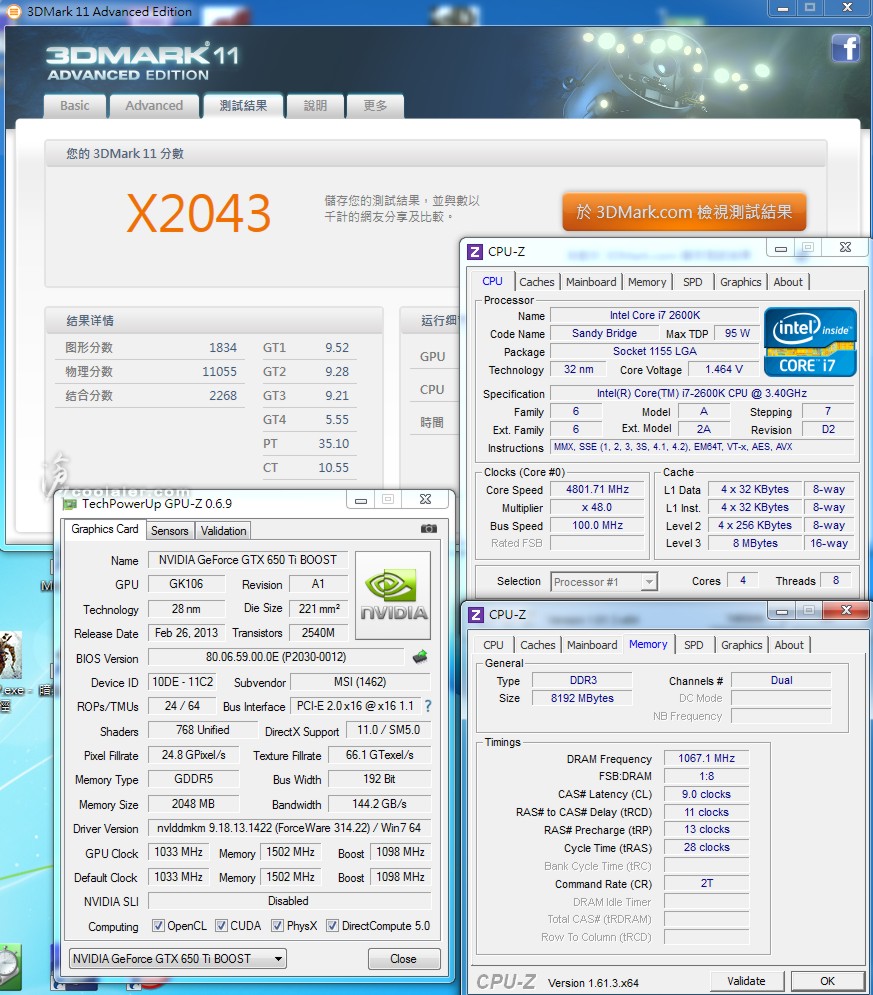The image size is (873, 995).
Task: Open the Graphics tab in lower CPU-Z
Action: pos(742,645)
